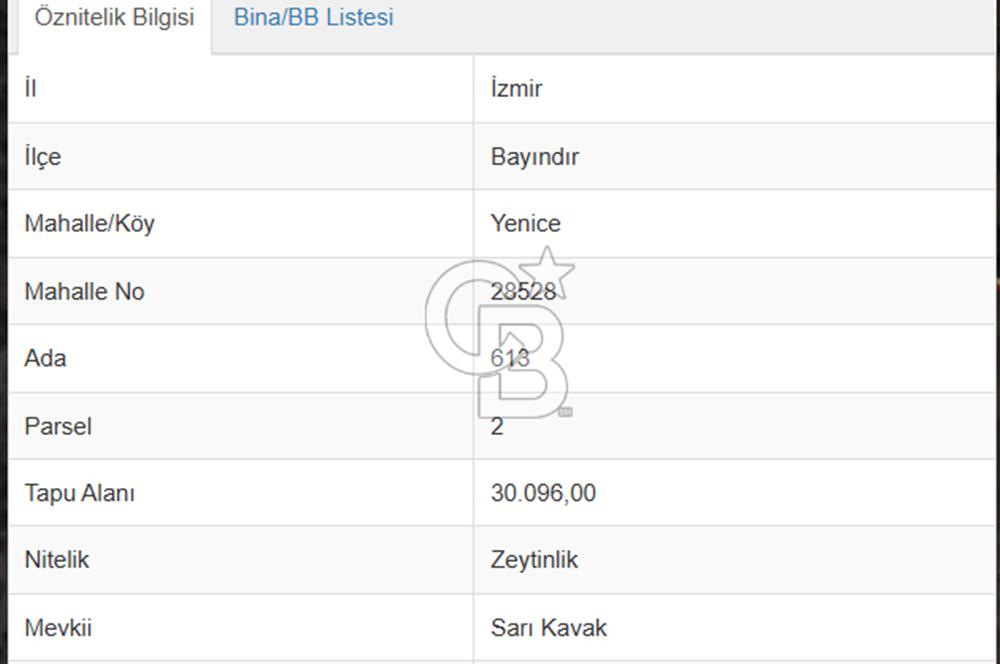This screenshot has height=664, width=1000.
Task: Select the 613 value cell
Action: 512,358
